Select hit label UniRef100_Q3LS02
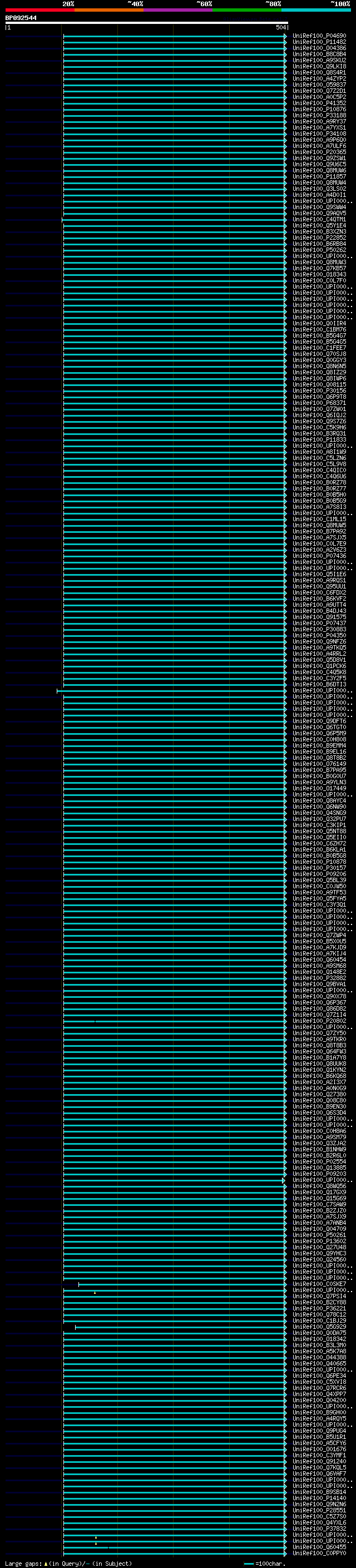The width and height of the screenshot is (356, 1568). click(319, 189)
